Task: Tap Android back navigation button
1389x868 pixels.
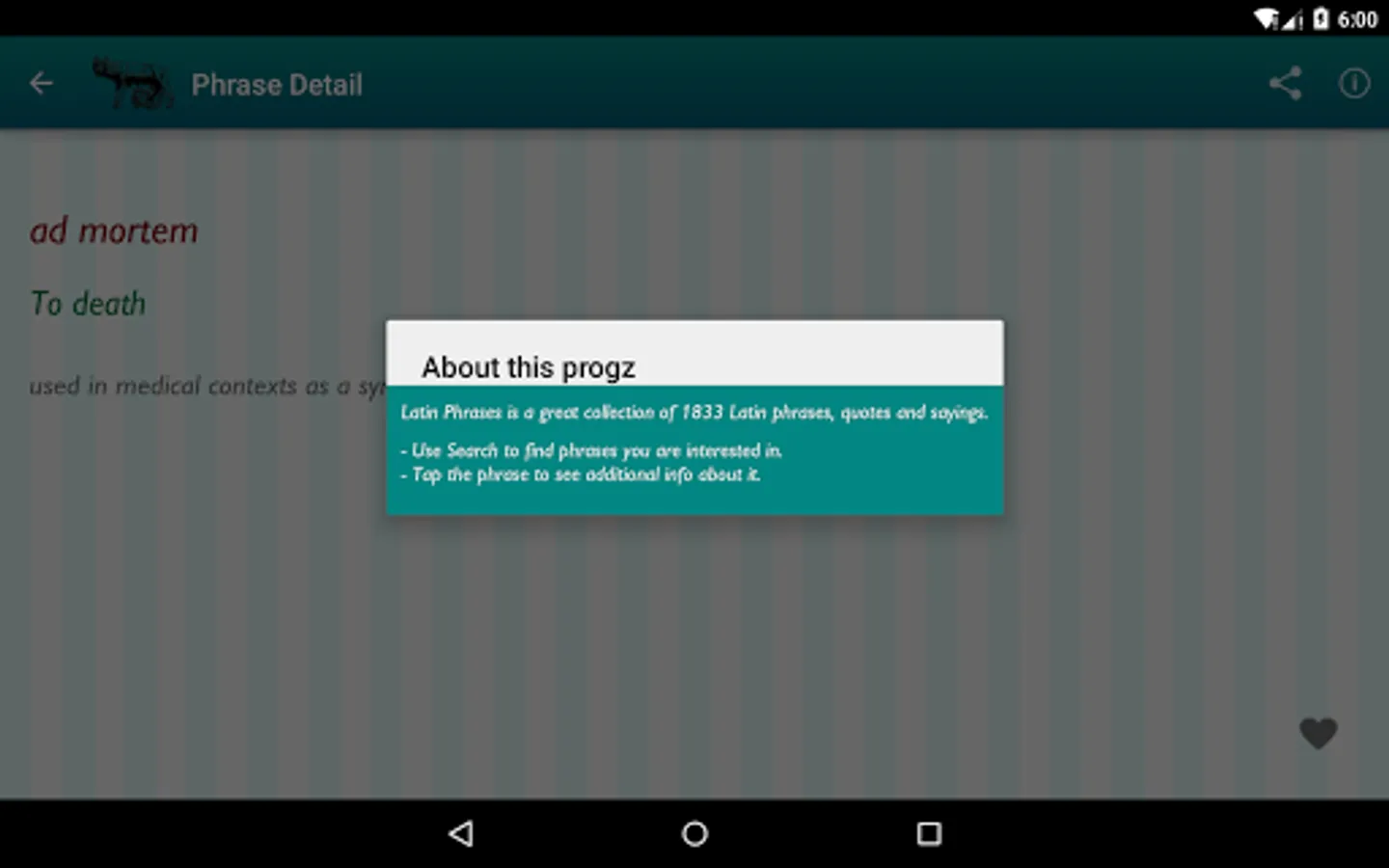Action: (461, 833)
